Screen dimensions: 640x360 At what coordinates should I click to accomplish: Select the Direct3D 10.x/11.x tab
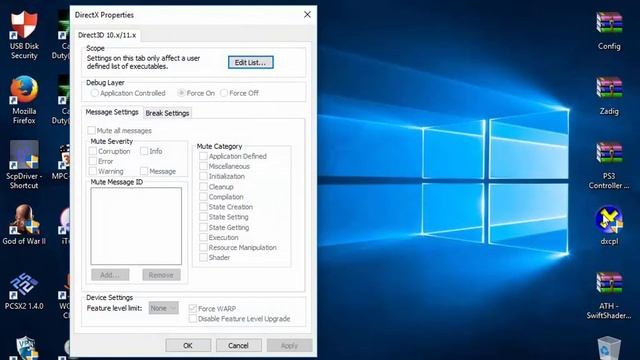[x=107, y=35]
